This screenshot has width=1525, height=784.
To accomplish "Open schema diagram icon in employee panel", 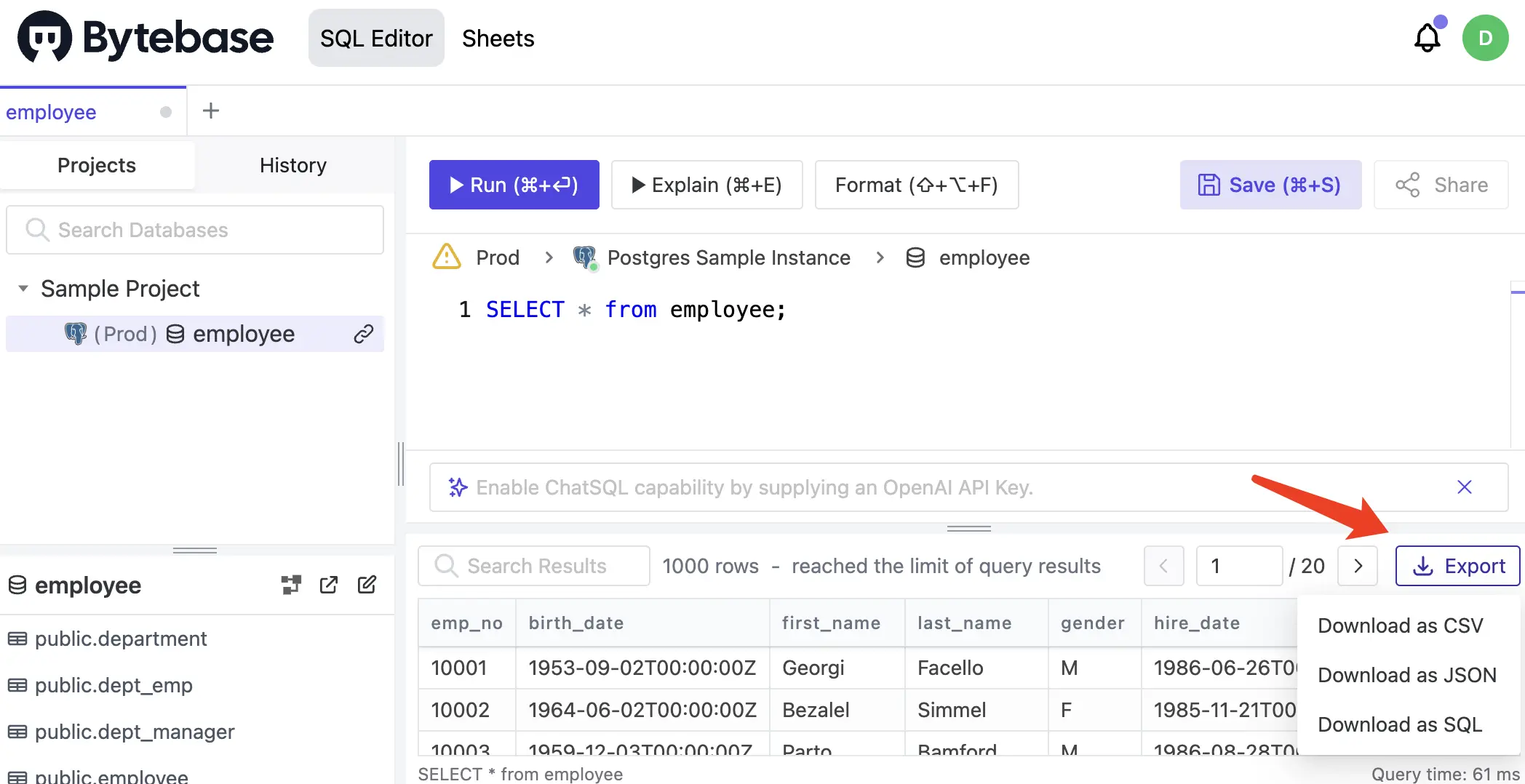I will click(x=291, y=585).
